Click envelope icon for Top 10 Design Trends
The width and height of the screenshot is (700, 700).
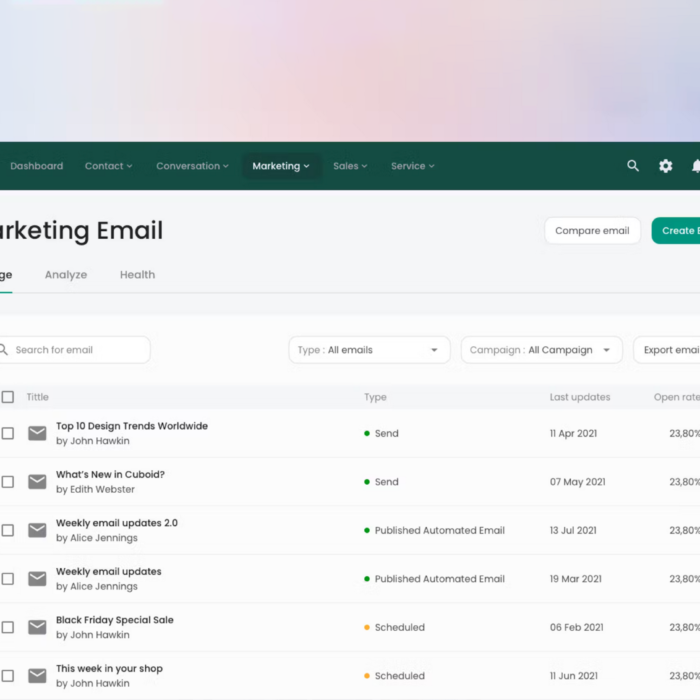coord(37,433)
